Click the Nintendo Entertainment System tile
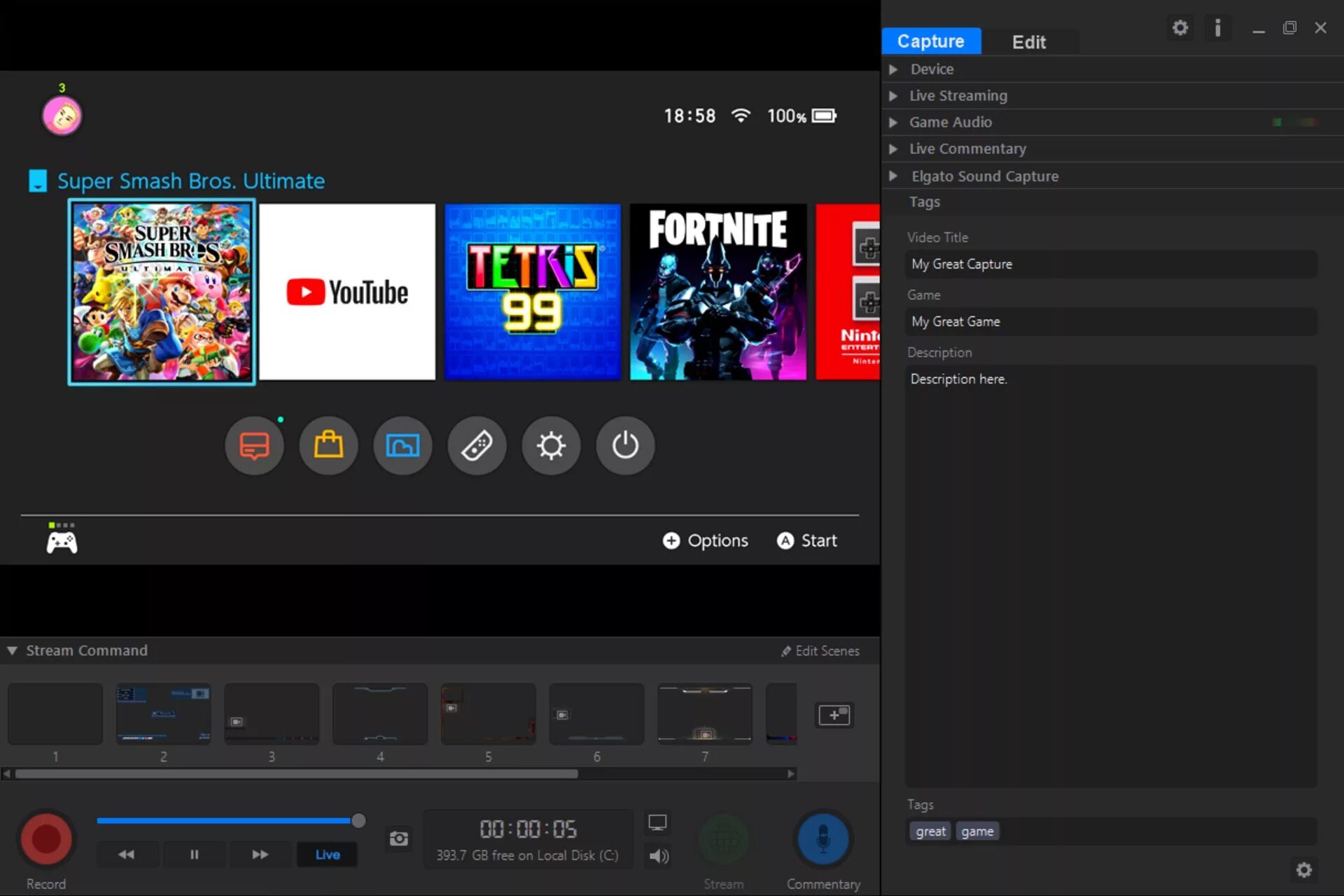 pyautogui.click(x=848, y=292)
